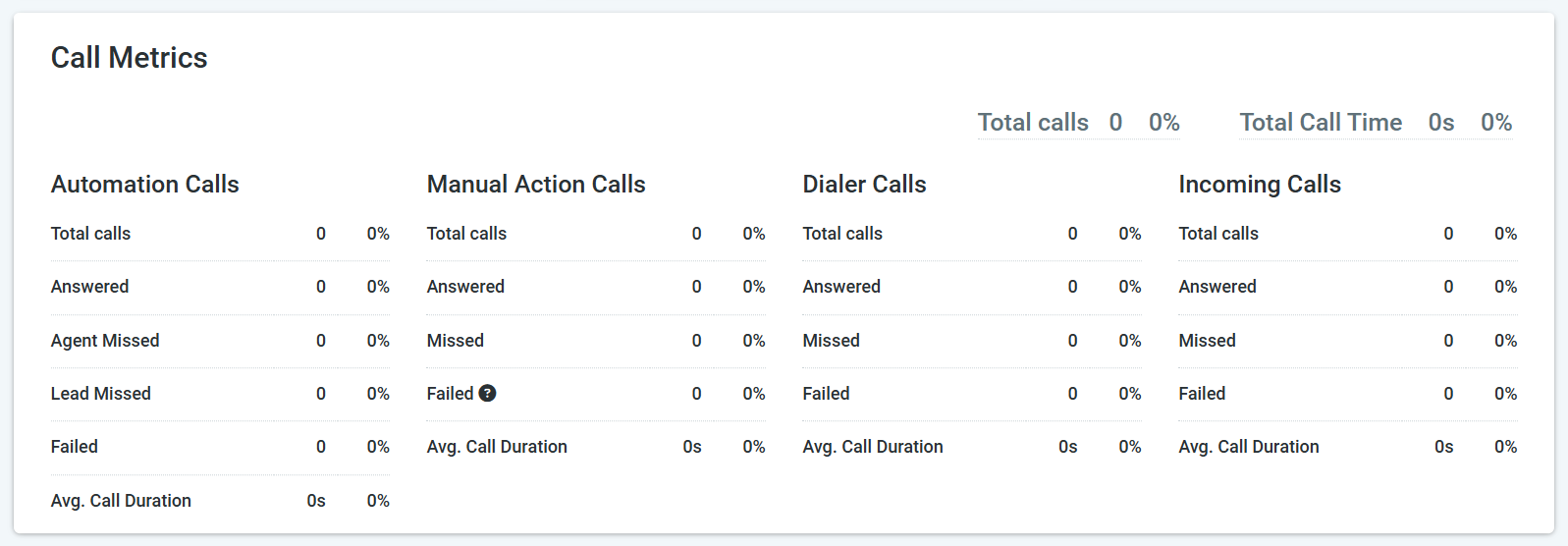1568x546 pixels.
Task: Select the Manual Action Calls heading
Action: coord(536,185)
